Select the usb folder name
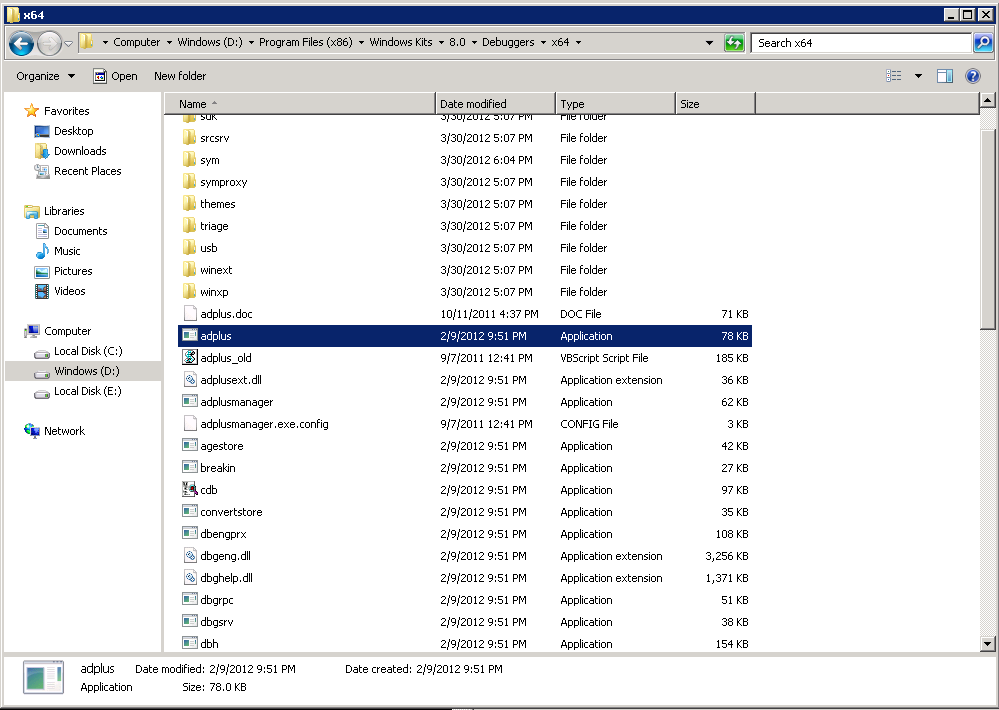 (x=209, y=248)
